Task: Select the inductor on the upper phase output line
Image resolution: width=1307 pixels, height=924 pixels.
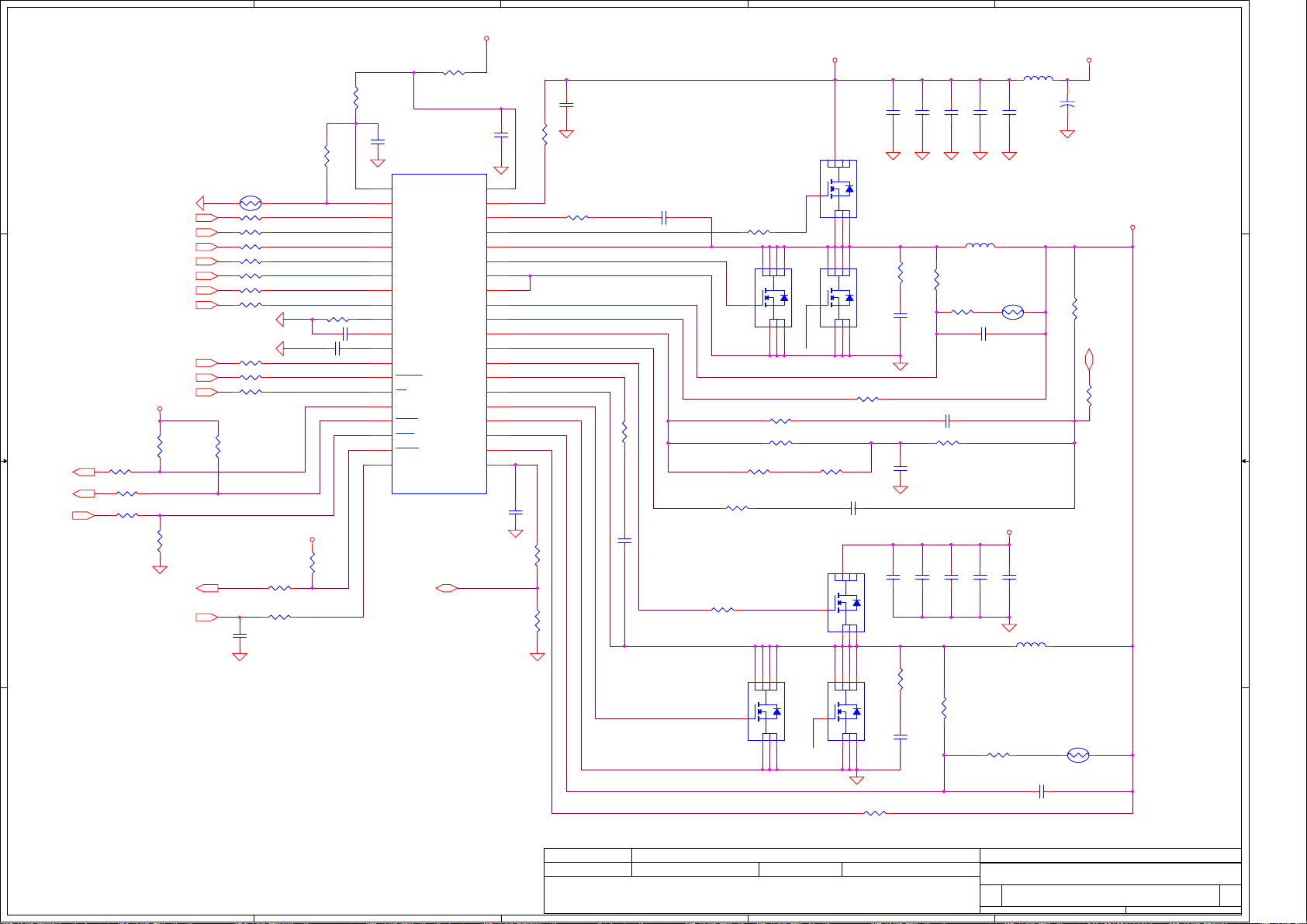Action: click(980, 246)
